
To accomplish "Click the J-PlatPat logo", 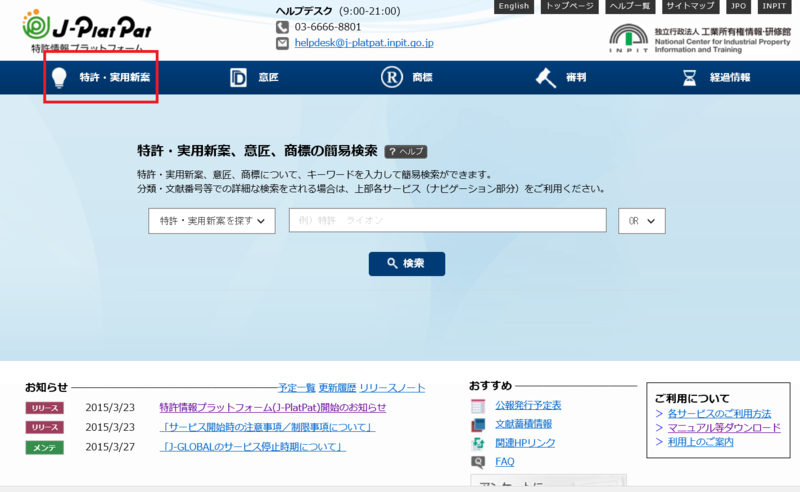I will click(x=87, y=28).
